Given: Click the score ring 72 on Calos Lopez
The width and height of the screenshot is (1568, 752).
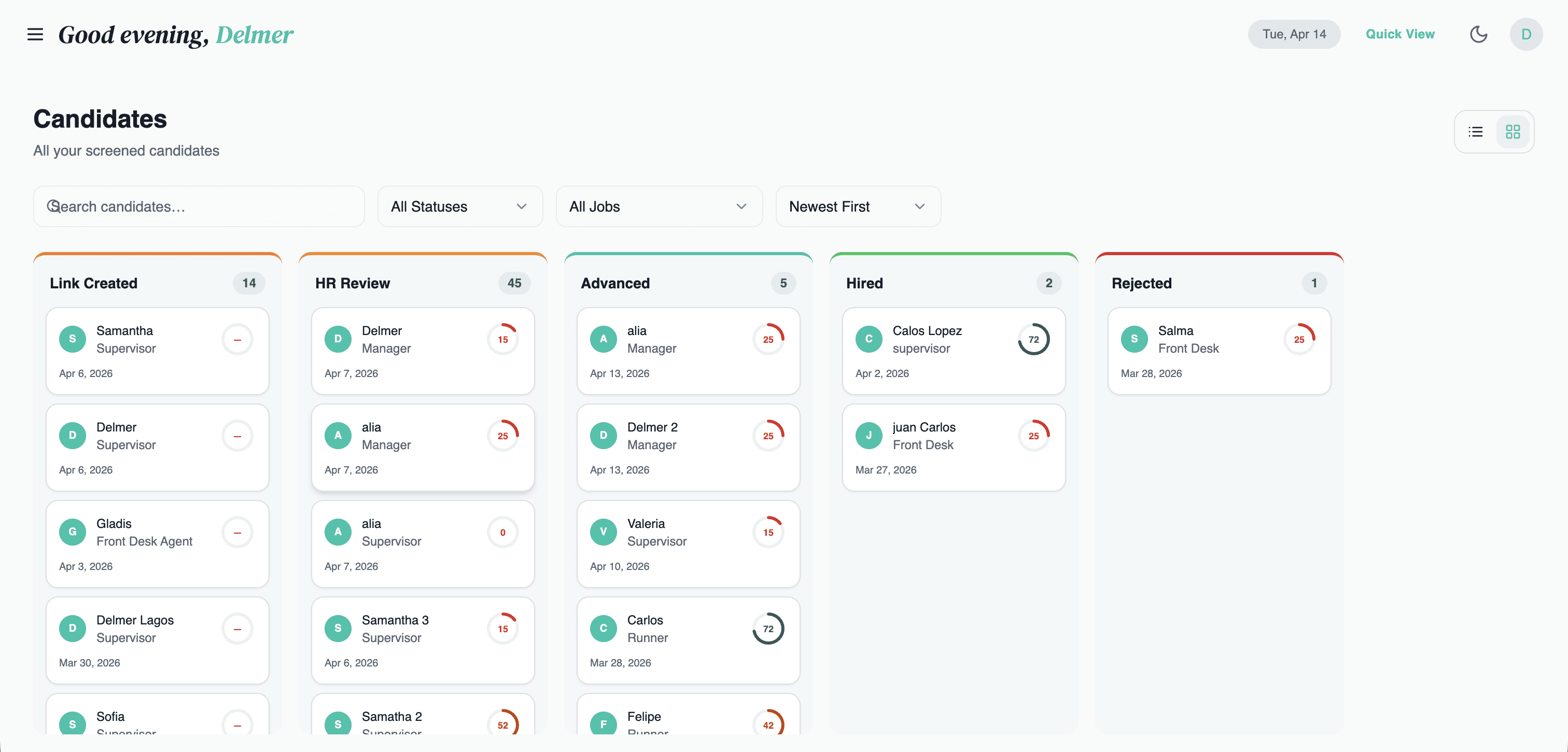Looking at the screenshot, I should [1033, 339].
